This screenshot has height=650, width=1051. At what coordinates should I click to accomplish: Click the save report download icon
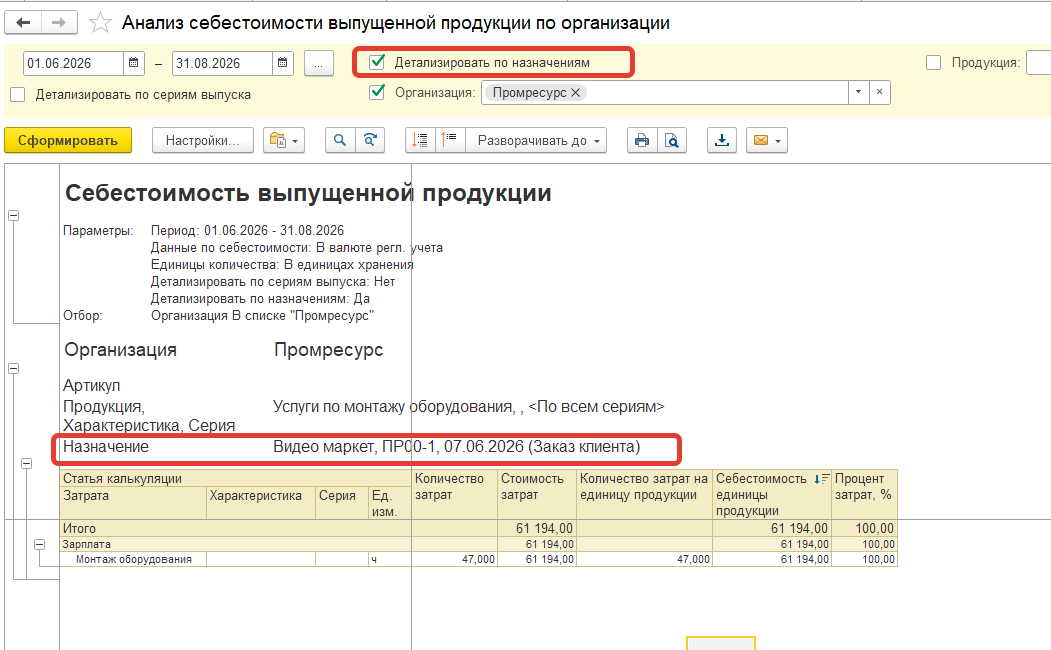[722, 141]
